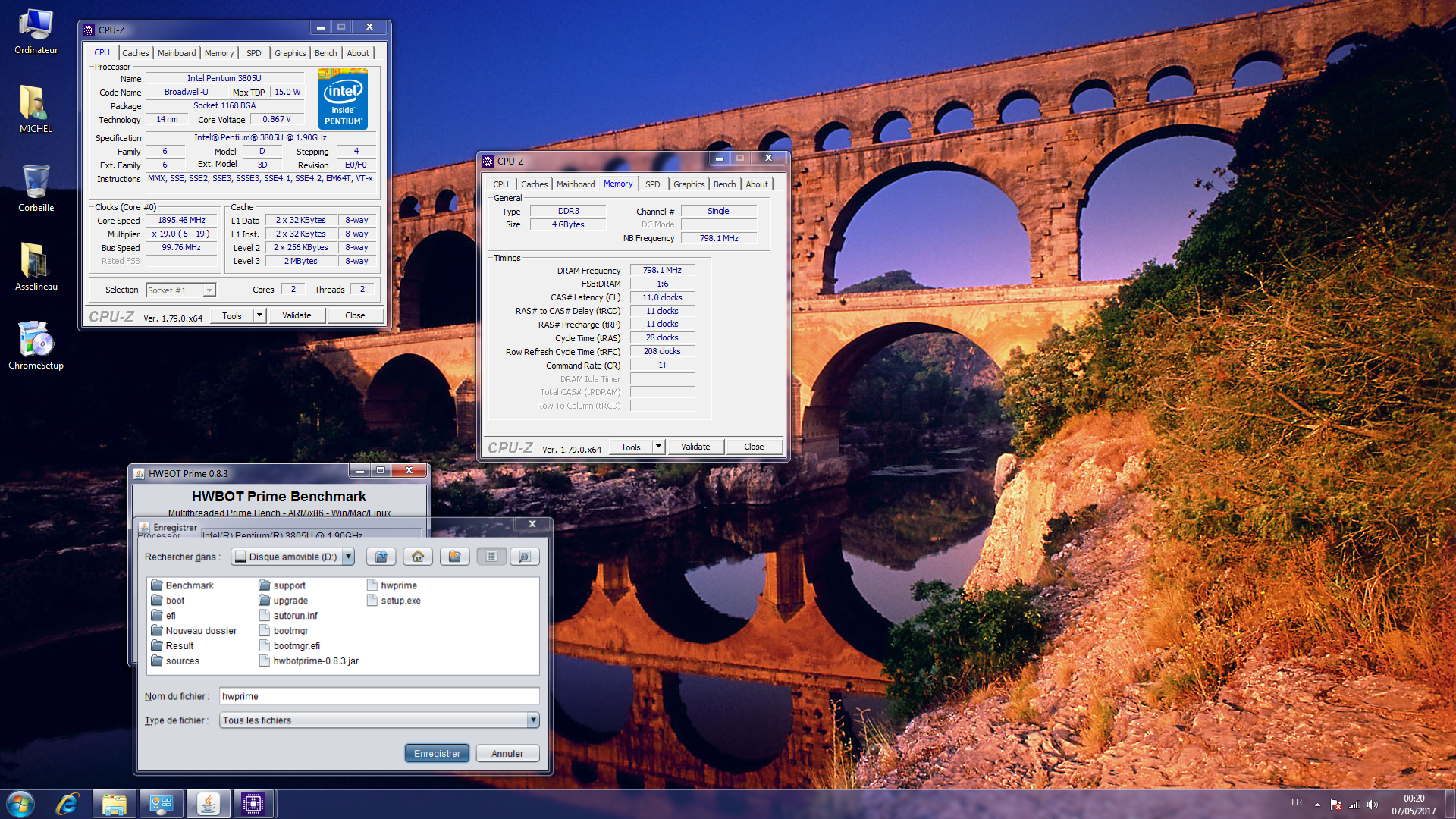Viewport: 1456px width, 819px height.
Task: Switch to Bench tab in second CPU-Z window
Action: click(725, 184)
